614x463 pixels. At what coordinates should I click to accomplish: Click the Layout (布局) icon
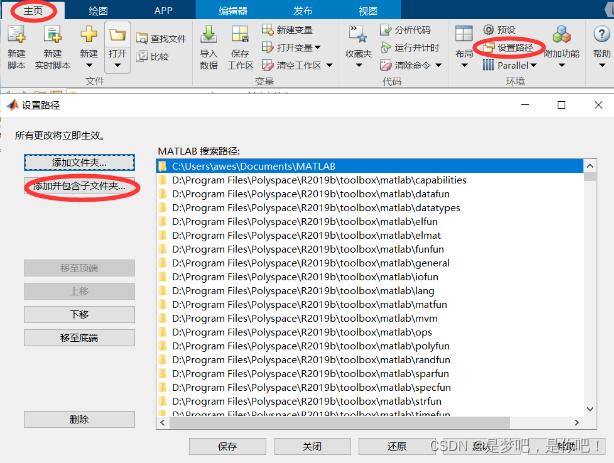(464, 34)
